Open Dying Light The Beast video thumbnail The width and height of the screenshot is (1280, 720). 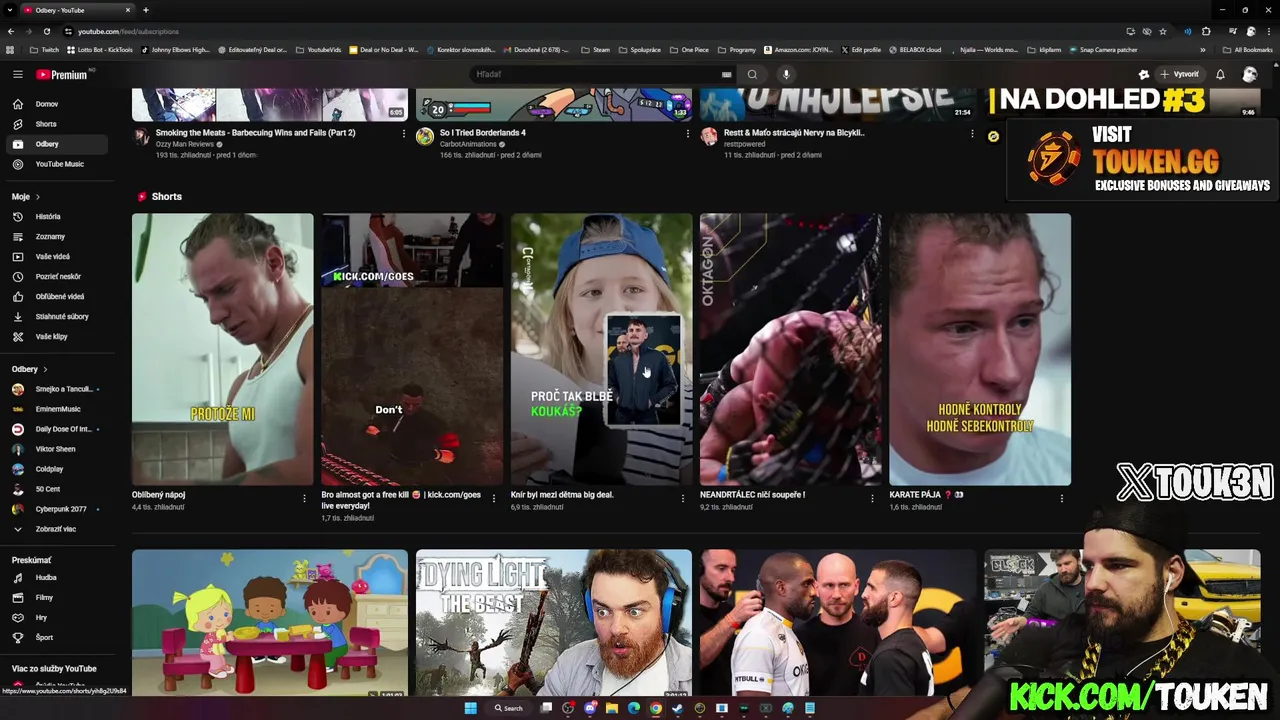click(554, 622)
